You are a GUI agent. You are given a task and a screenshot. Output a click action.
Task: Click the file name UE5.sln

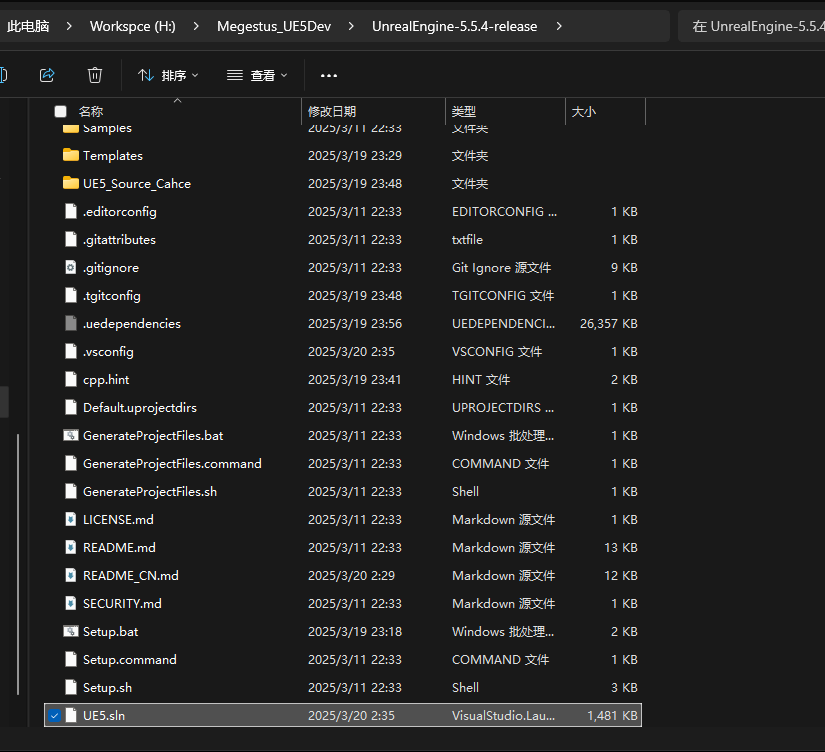click(104, 716)
